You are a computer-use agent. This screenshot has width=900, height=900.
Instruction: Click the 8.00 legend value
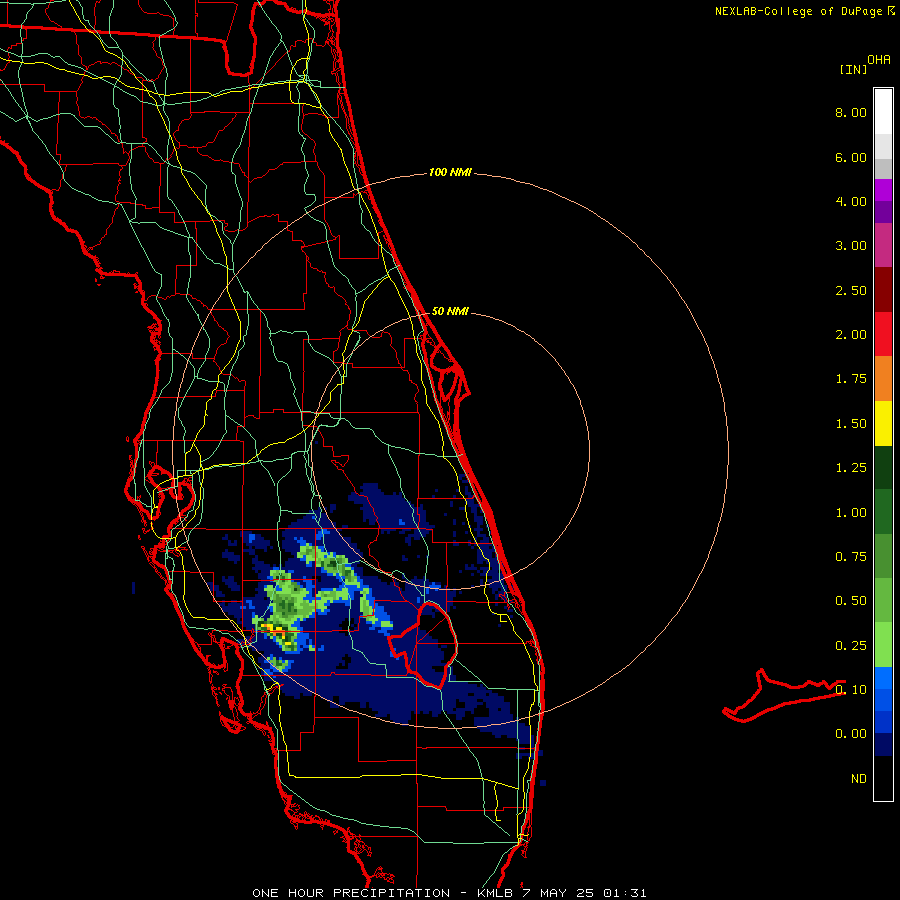(x=851, y=112)
